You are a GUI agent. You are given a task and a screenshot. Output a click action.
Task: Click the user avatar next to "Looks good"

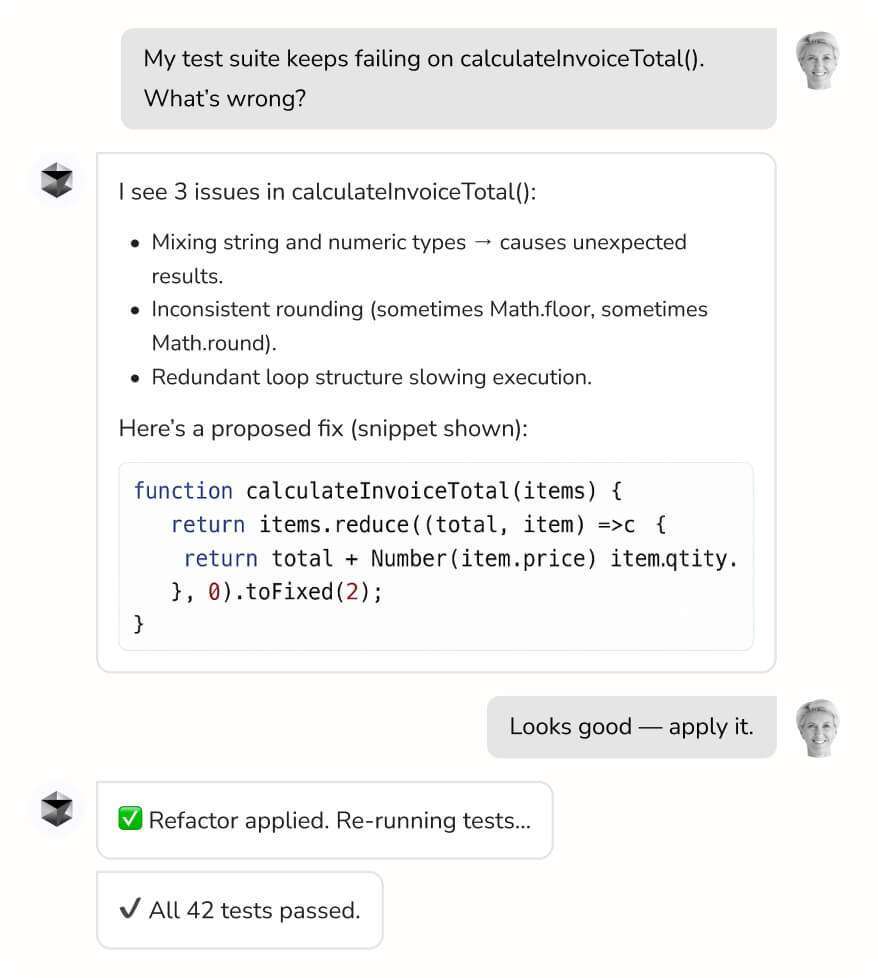(x=816, y=727)
